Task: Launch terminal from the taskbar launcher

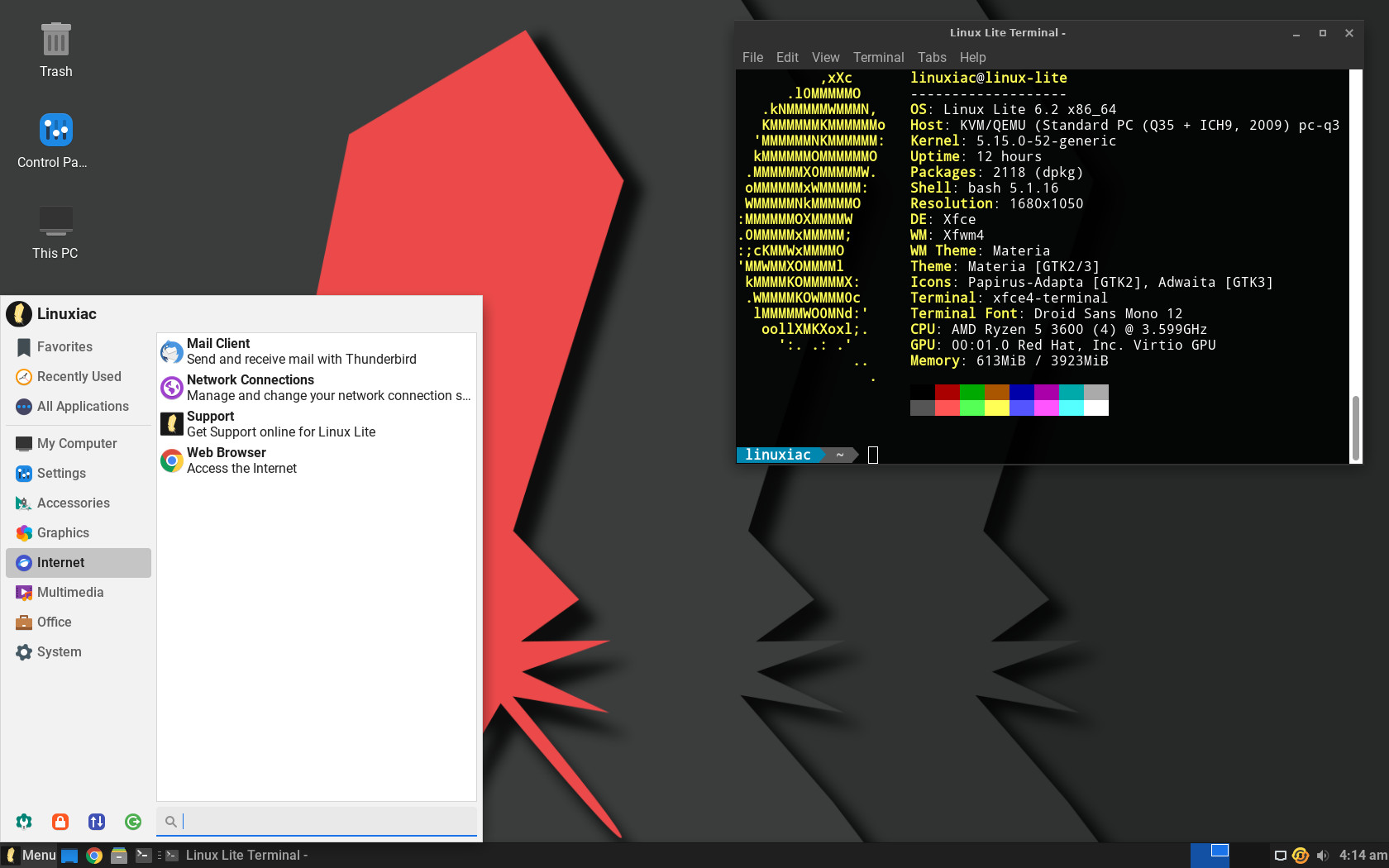Action: click(x=143, y=856)
